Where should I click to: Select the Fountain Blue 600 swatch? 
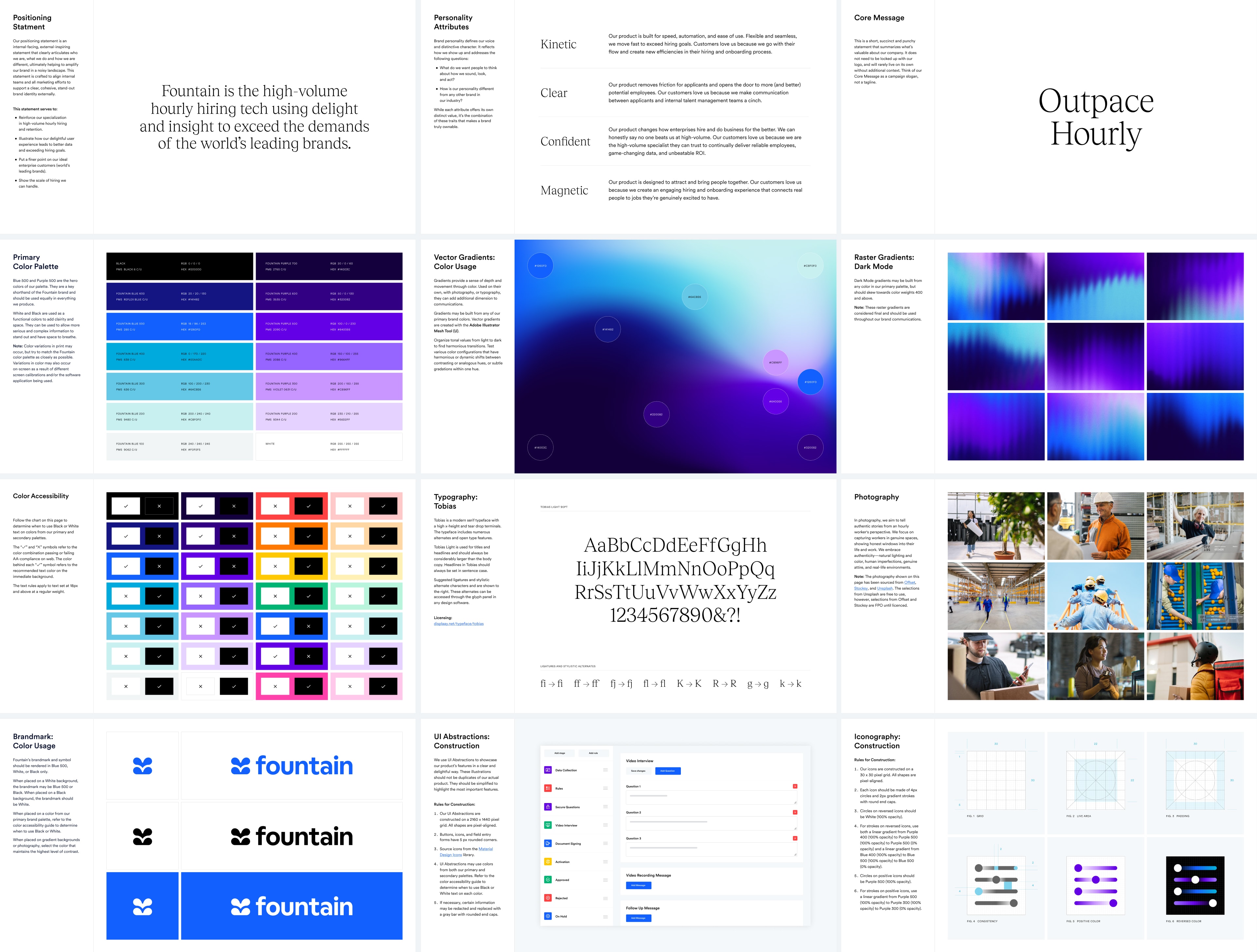pyautogui.click(x=180, y=296)
